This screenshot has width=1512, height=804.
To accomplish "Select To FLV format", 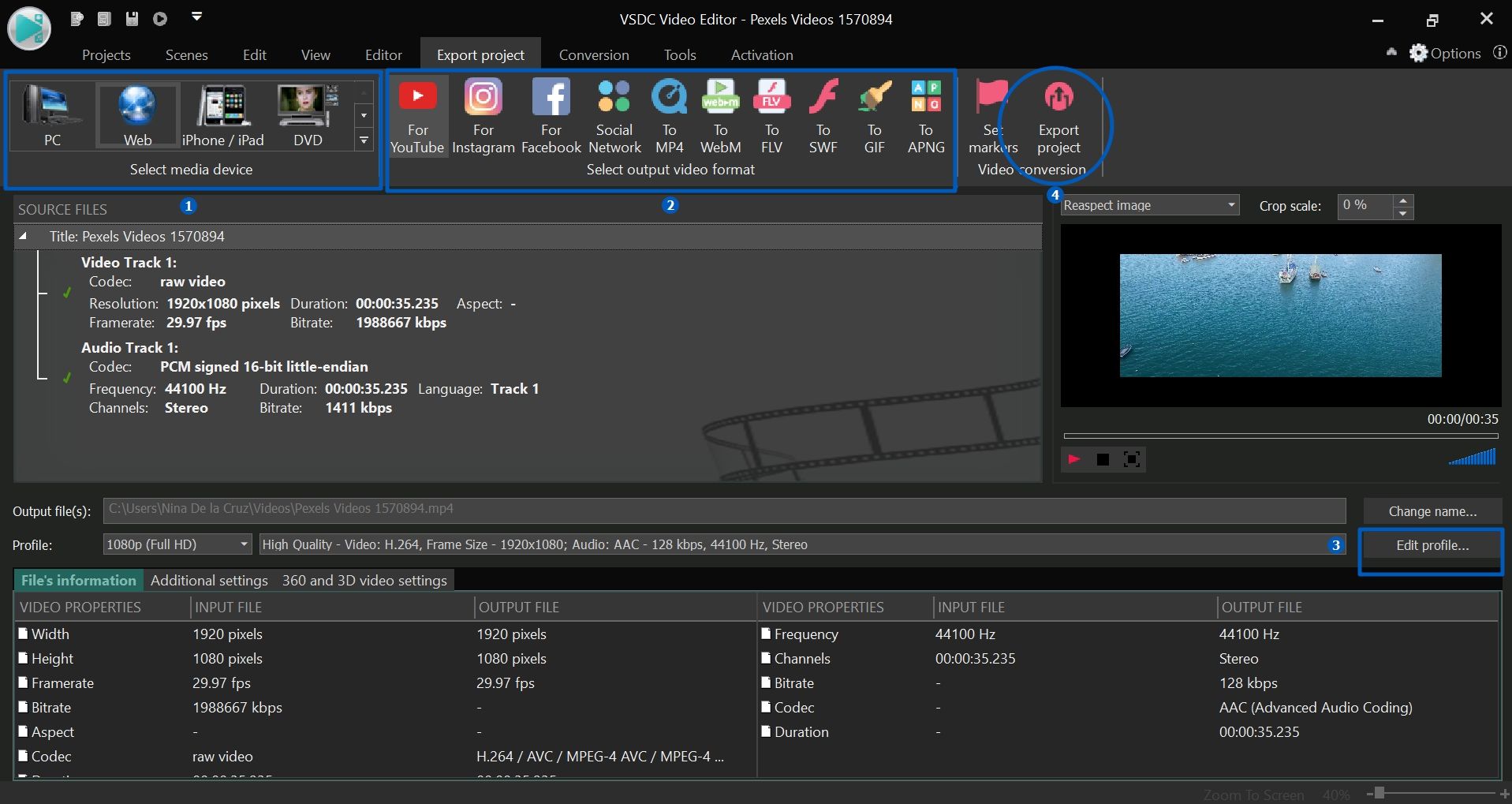I will coord(771,117).
